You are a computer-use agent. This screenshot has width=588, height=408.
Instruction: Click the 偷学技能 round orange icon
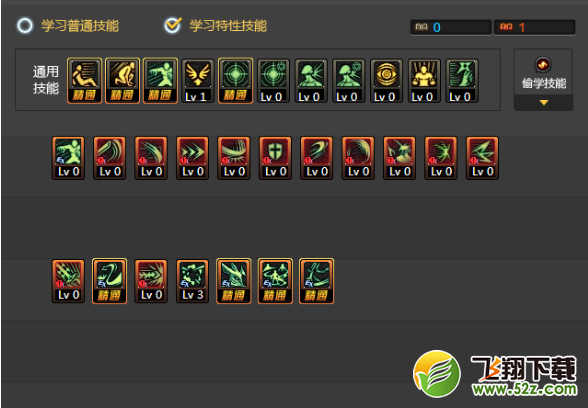(x=543, y=65)
